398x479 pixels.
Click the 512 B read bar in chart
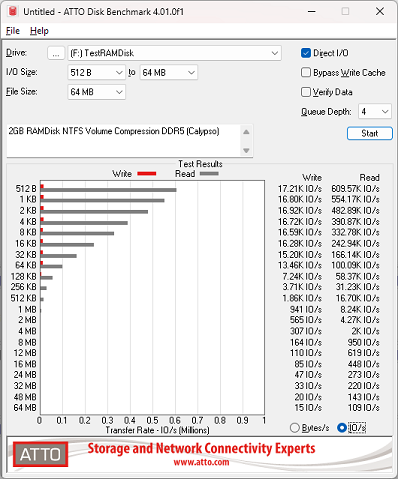click(x=108, y=190)
